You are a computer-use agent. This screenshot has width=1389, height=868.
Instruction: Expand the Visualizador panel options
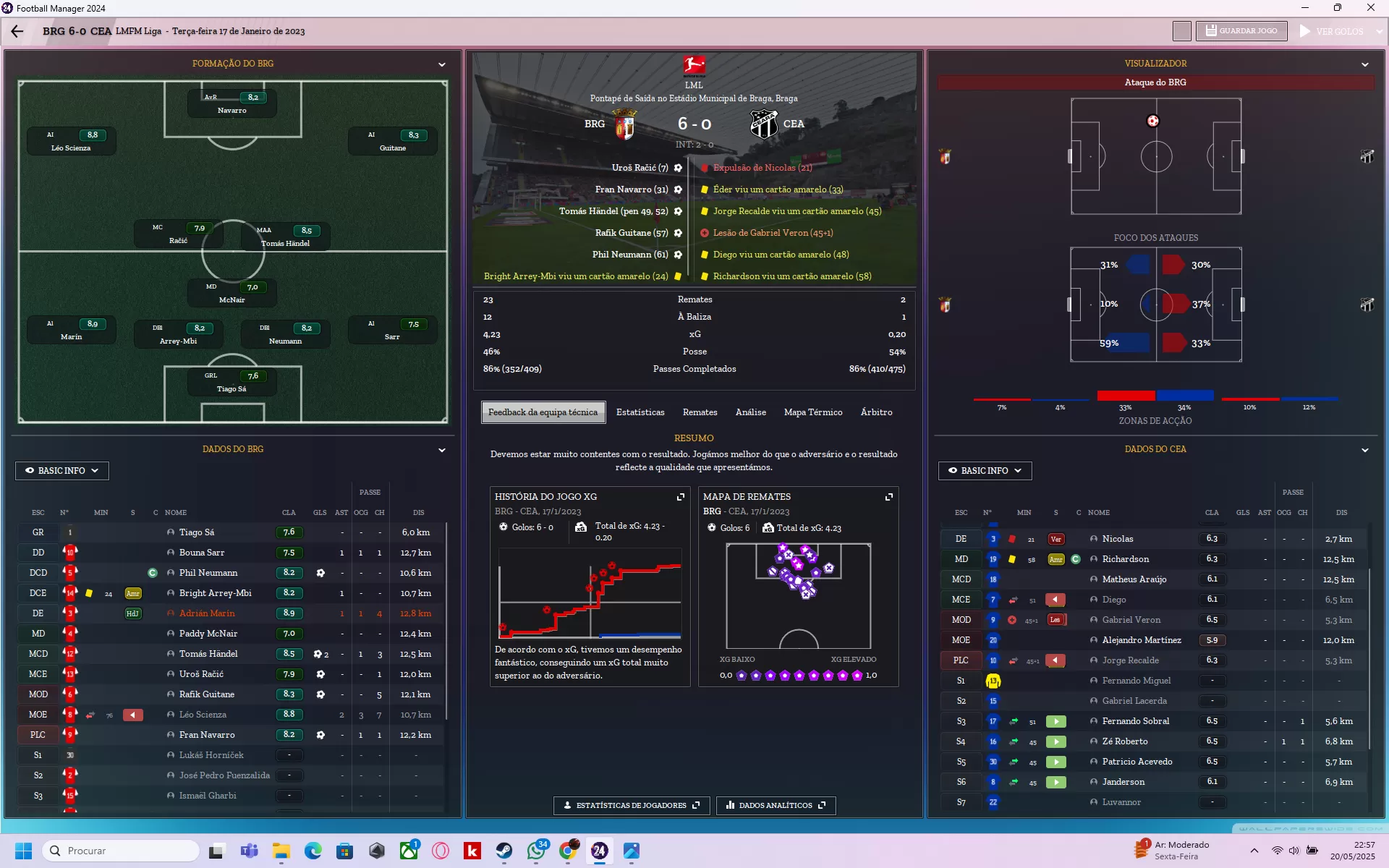click(x=1365, y=64)
